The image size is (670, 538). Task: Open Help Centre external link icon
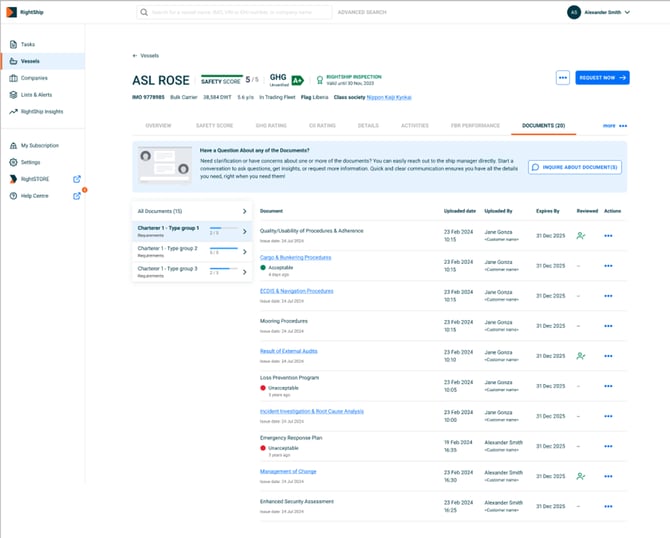tap(77, 196)
